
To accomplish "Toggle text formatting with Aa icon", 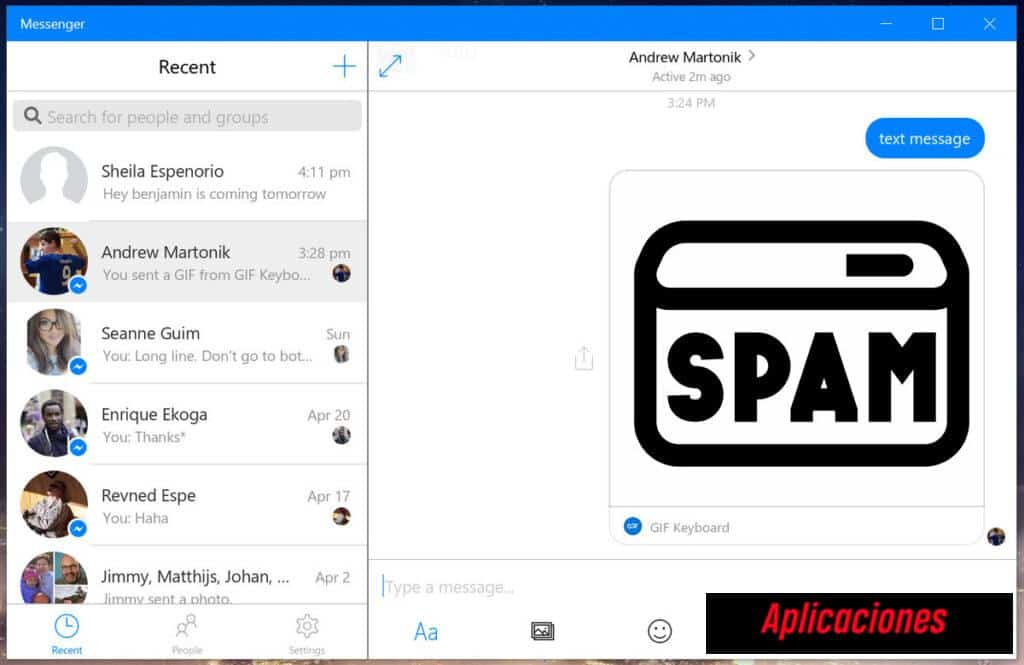I will pos(426,631).
